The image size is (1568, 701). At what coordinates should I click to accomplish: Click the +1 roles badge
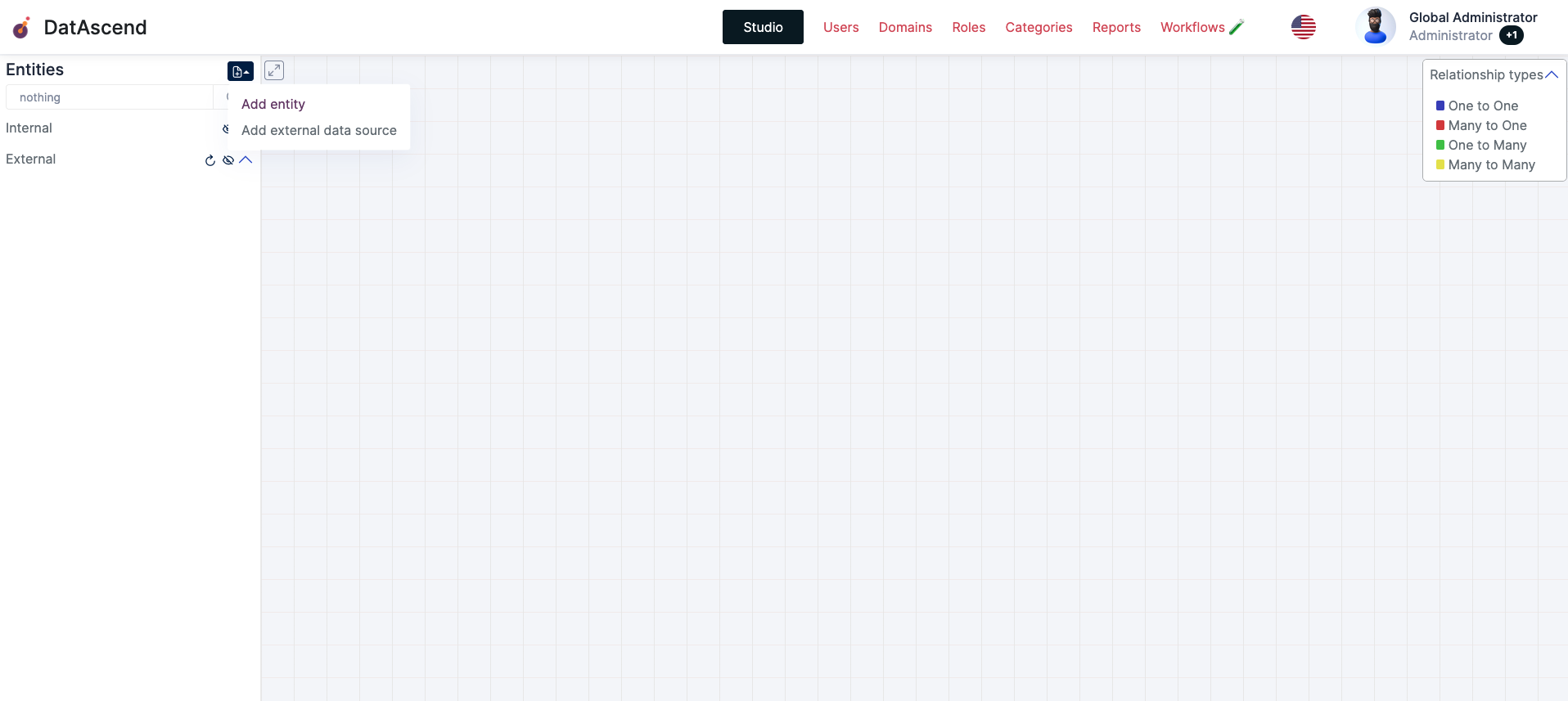click(1512, 35)
